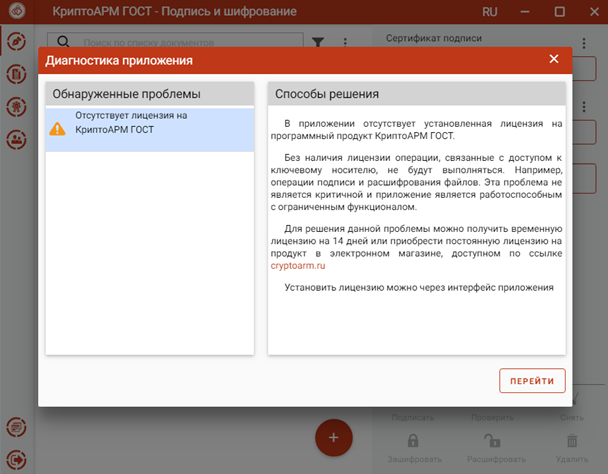Click the search magnifier icon
608x474 pixels.
(x=63, y=41)
